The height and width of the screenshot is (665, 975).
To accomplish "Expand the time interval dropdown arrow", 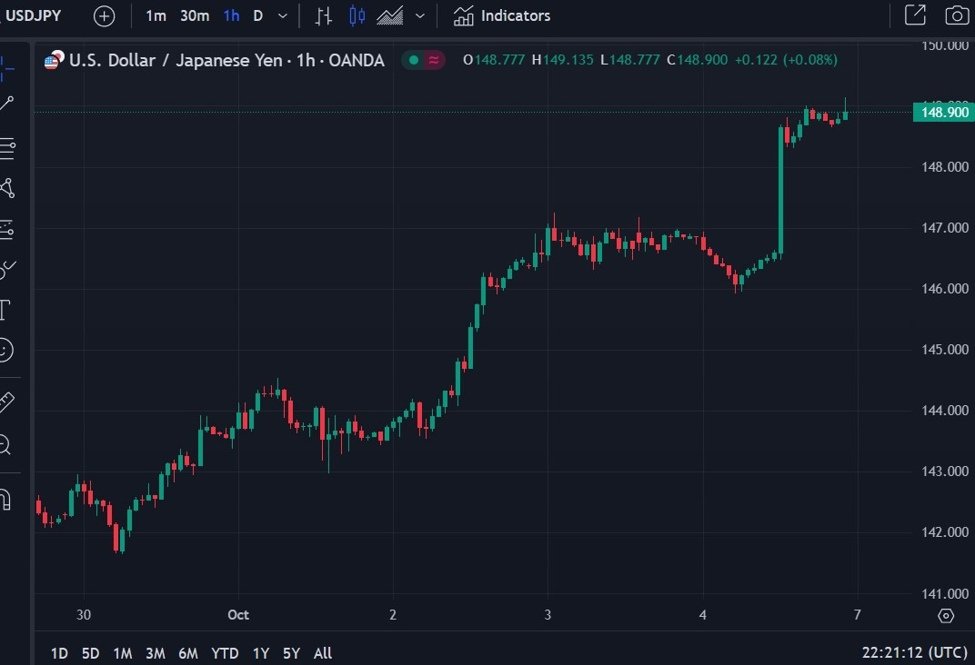I will (283, 16).
